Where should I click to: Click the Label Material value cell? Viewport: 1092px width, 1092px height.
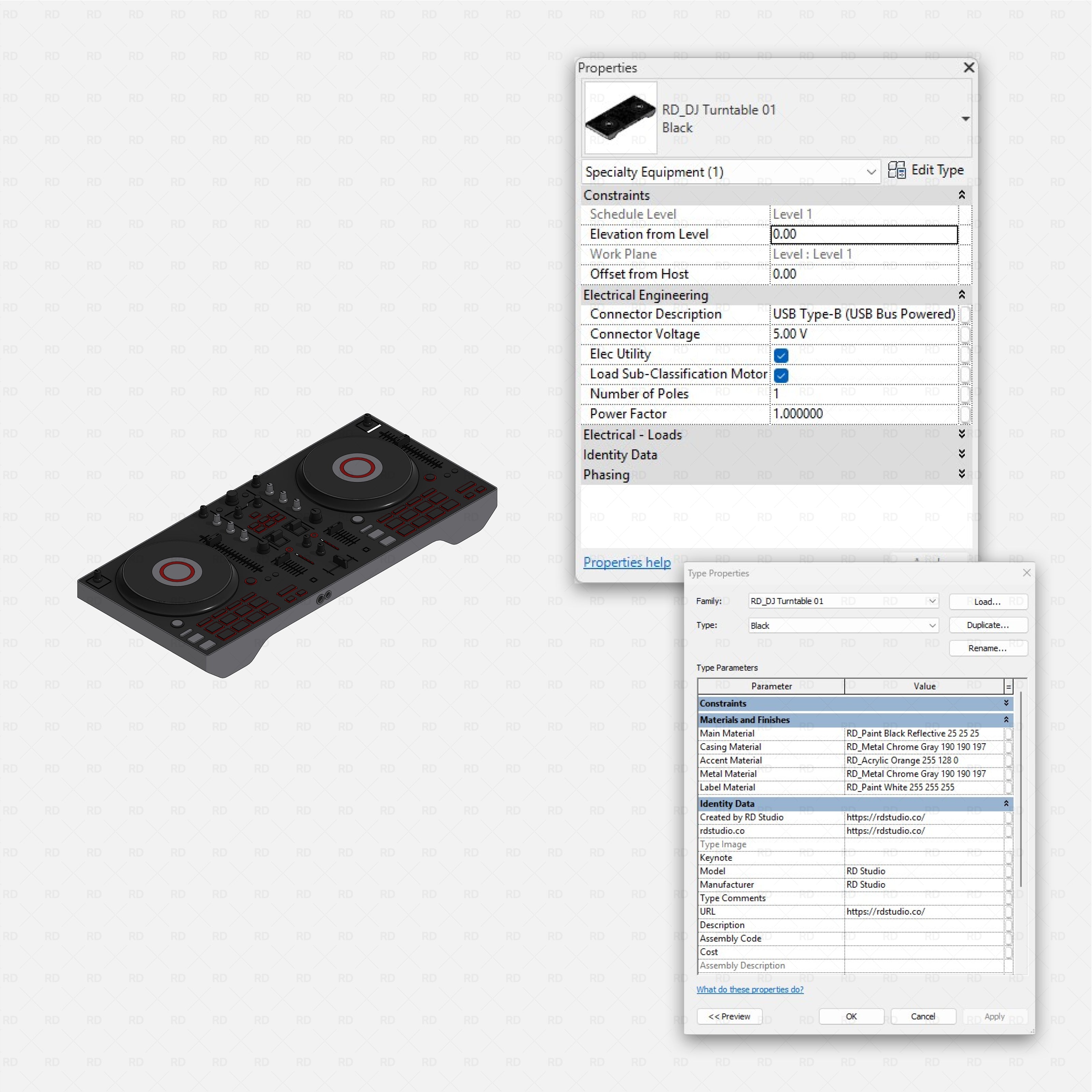pos(923,787)
